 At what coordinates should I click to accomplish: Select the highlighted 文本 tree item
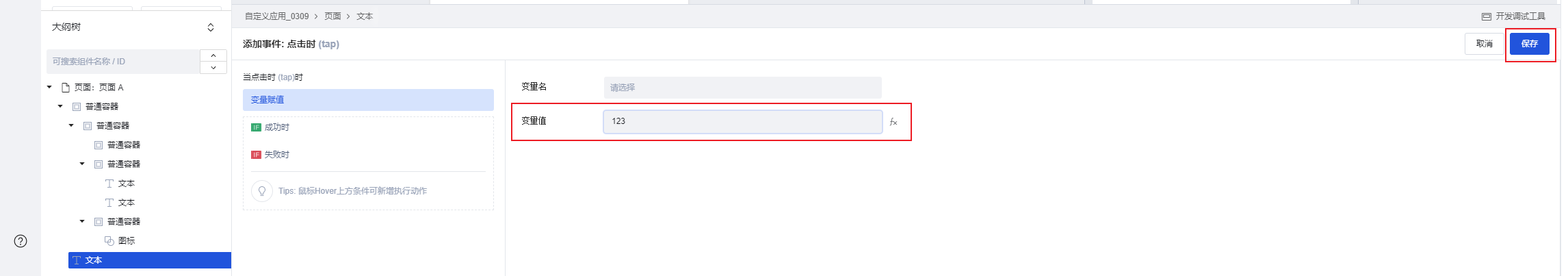click(x=149, y=260)
